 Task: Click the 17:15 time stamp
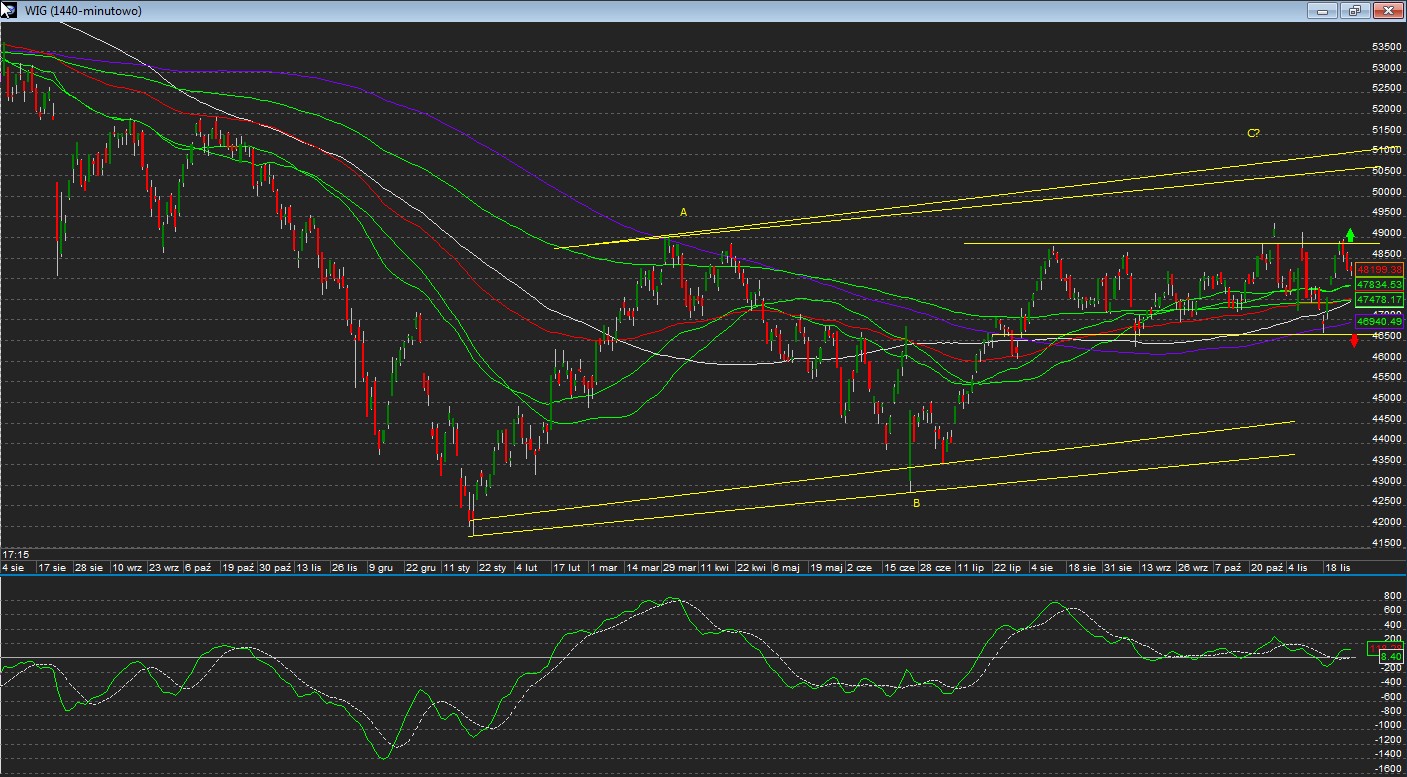(x=15, y=553)
